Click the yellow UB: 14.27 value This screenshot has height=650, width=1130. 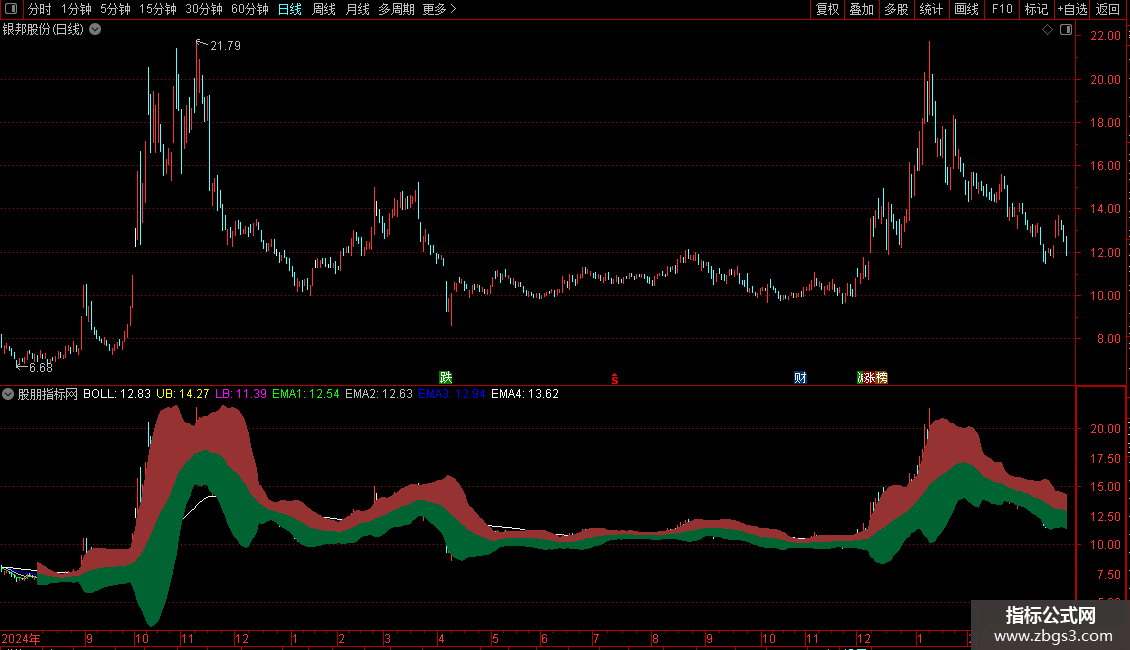point(182,394)
